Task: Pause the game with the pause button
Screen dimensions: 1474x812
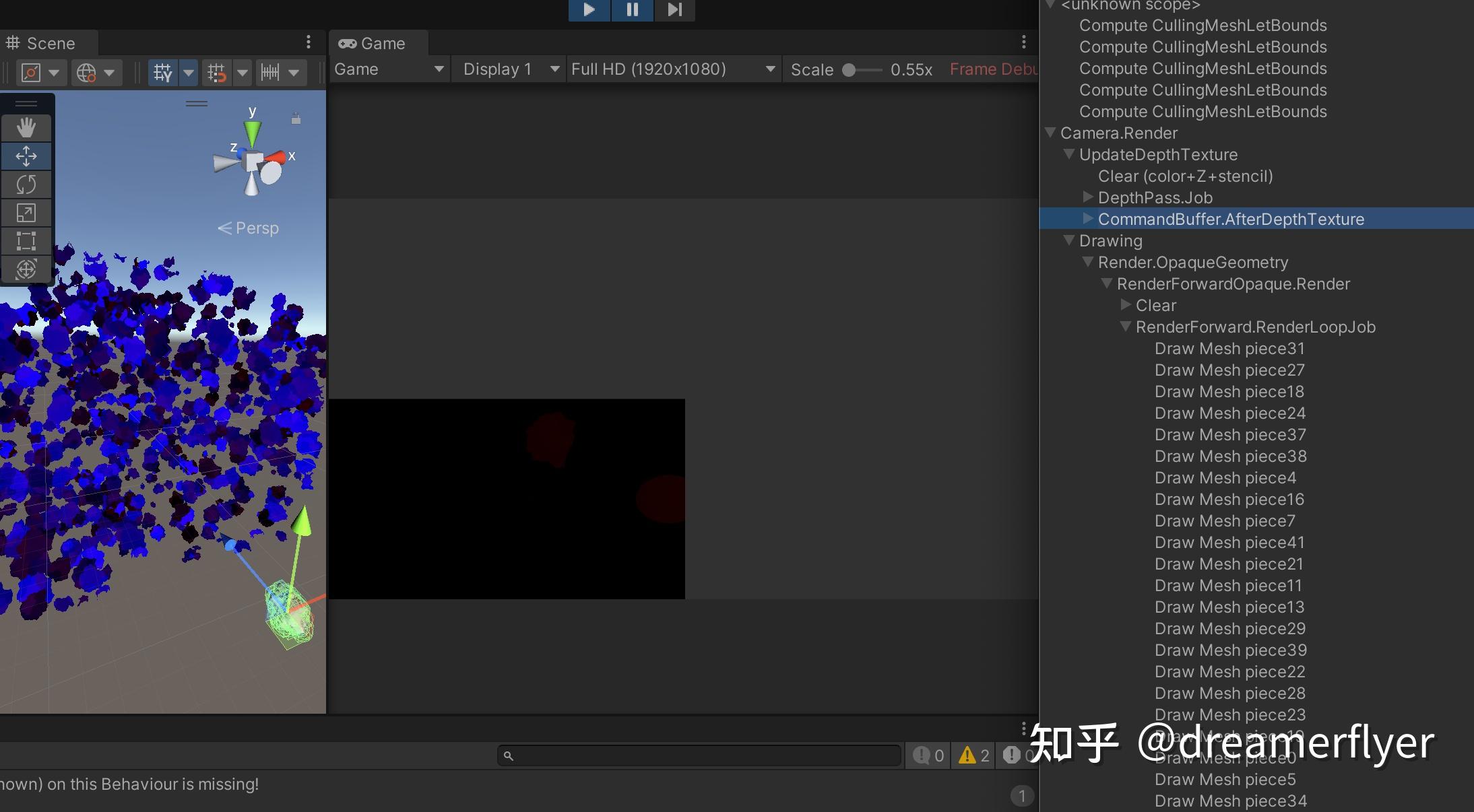Action: coord(631,10)
